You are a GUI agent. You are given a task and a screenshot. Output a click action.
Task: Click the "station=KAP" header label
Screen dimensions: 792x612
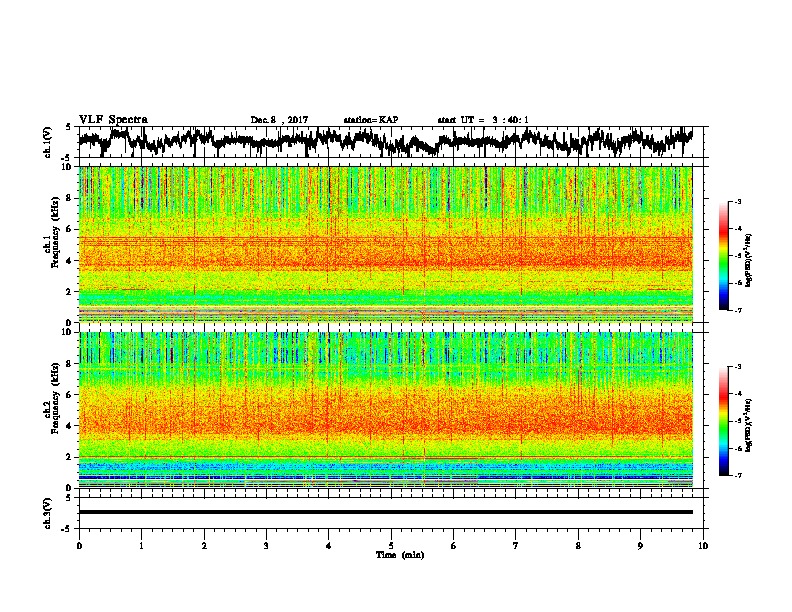[x=371, y=120]
